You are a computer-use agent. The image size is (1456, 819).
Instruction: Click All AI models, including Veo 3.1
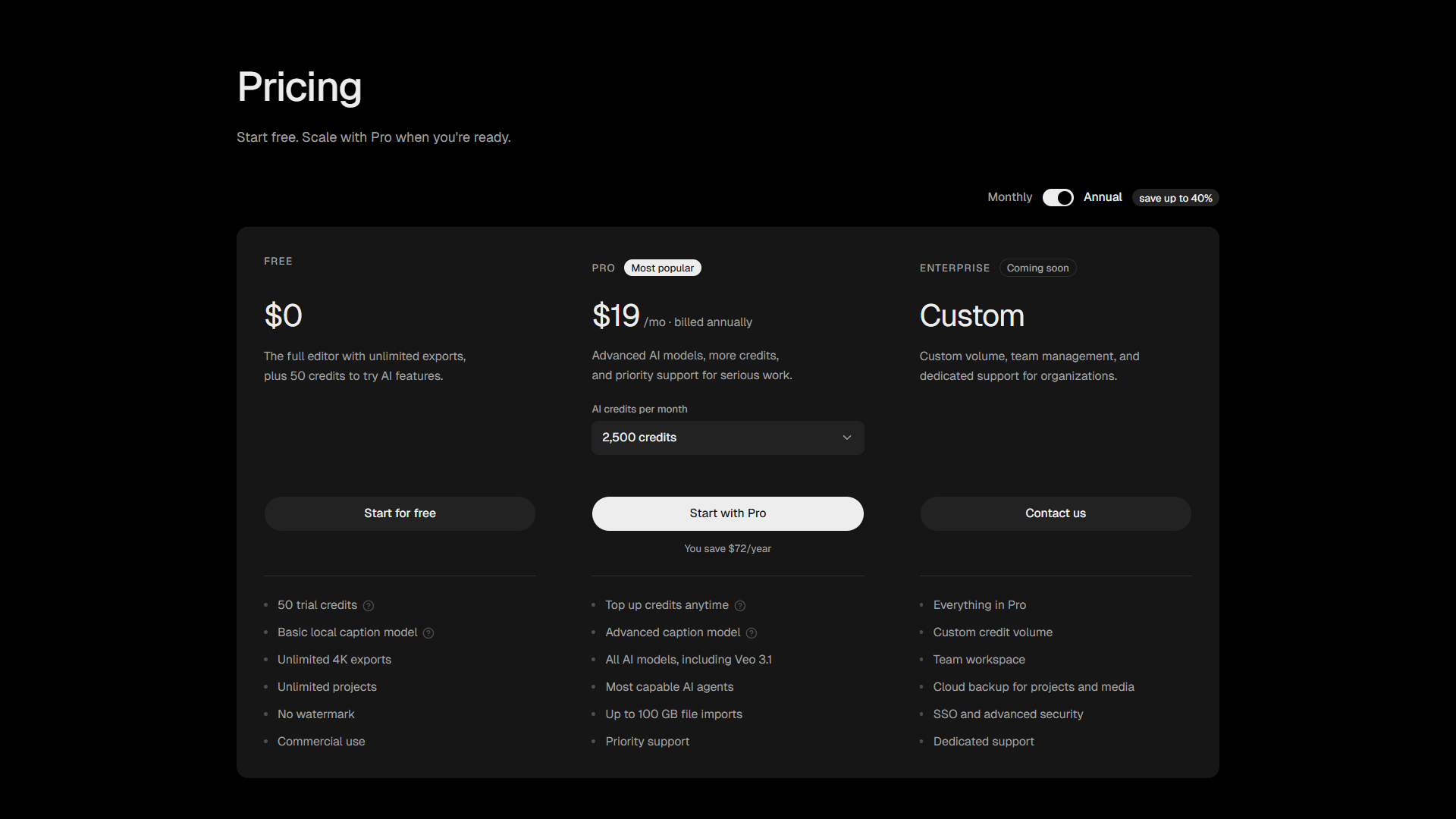point(689,660)
